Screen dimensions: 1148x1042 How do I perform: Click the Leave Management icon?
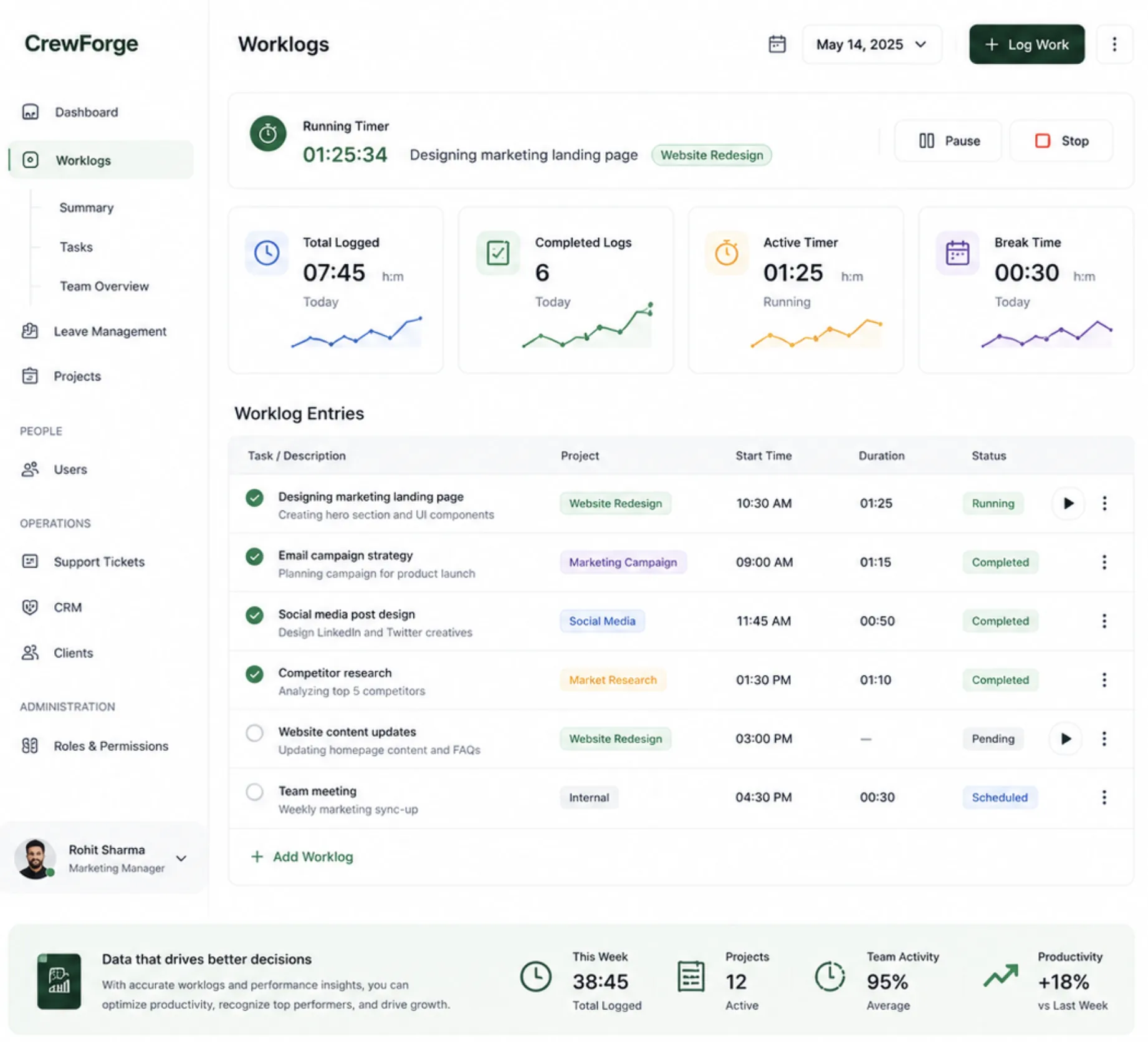pos(30,331)
